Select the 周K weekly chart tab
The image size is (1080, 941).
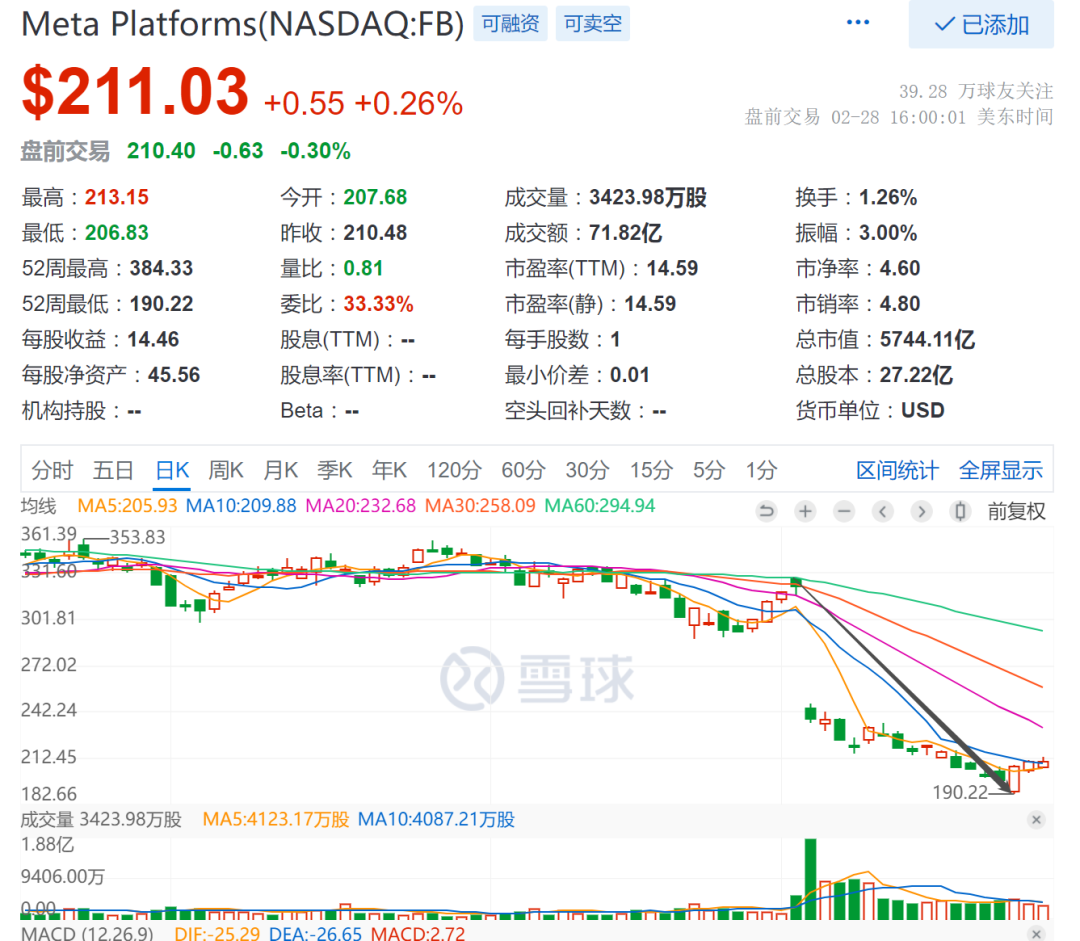(x=226, y=471)
